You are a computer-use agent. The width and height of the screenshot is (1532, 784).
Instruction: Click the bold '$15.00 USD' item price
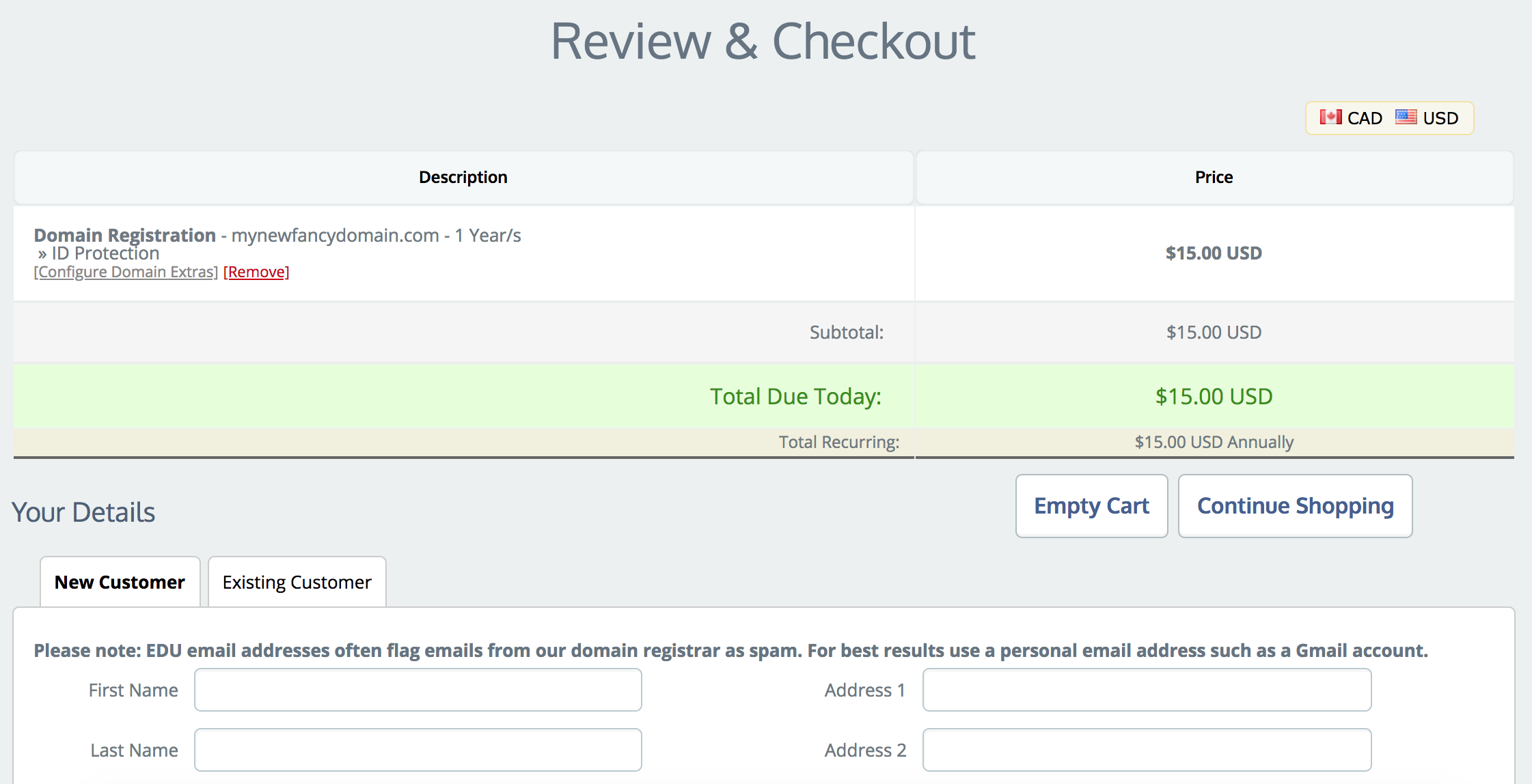pyautogui.click(x=1214, y=253)
